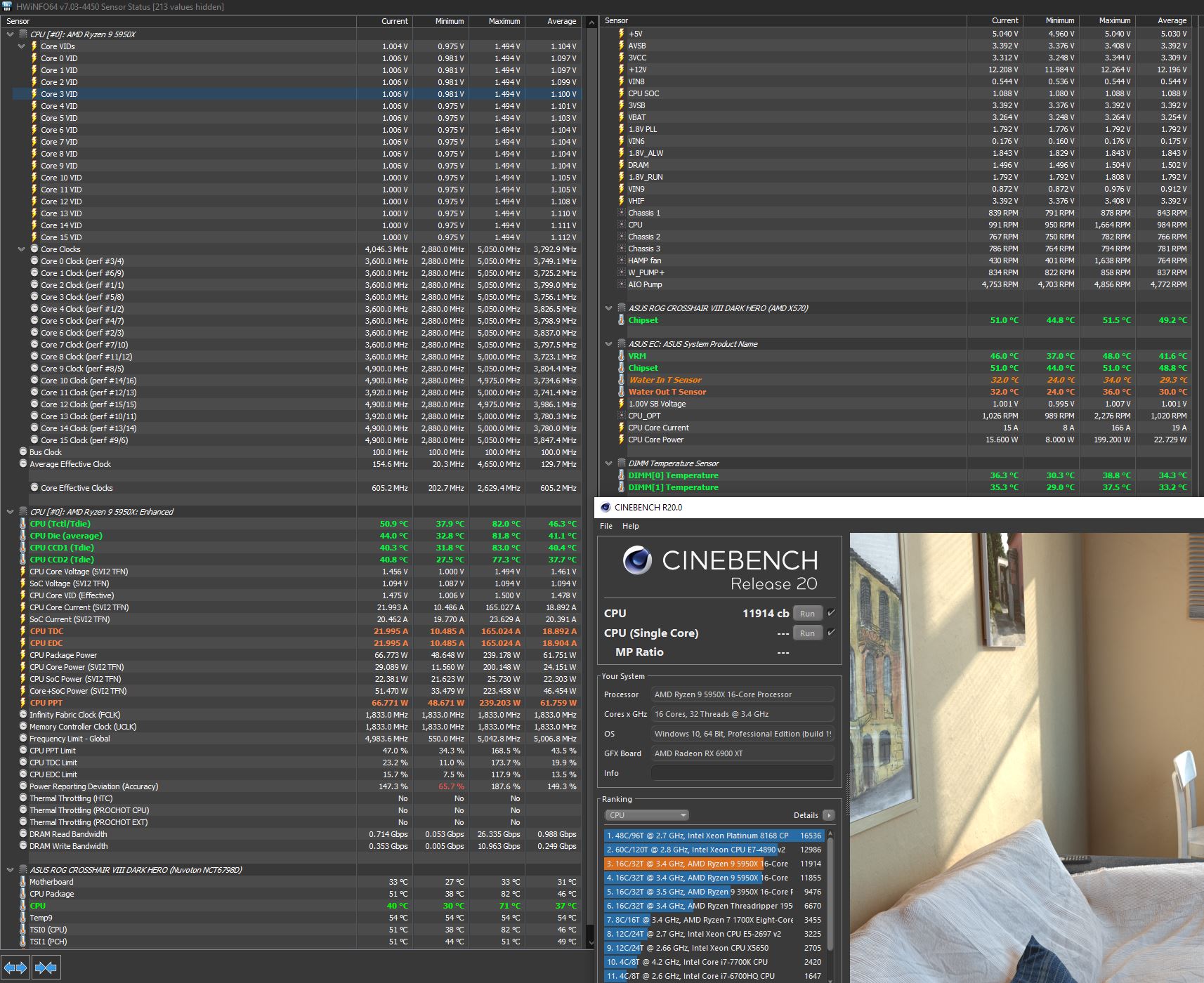Select the W_PUMP+ fan sensor row
Screen dimensions: 1204x983
[902, 272]
